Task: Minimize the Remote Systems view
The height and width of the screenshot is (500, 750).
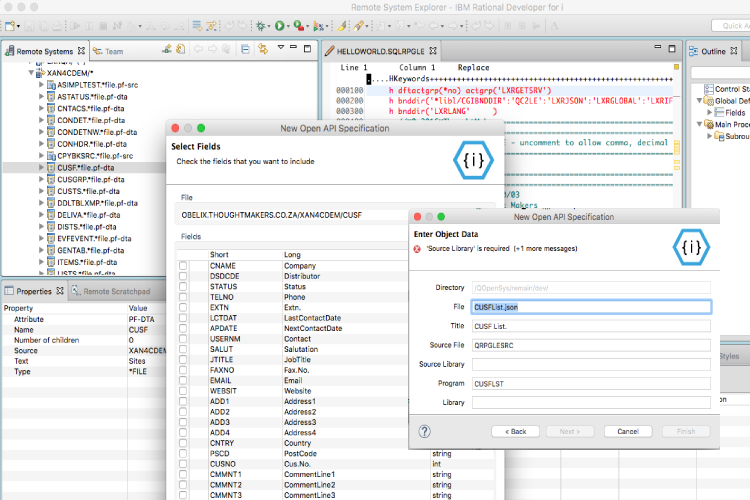Action: [294, 47]
